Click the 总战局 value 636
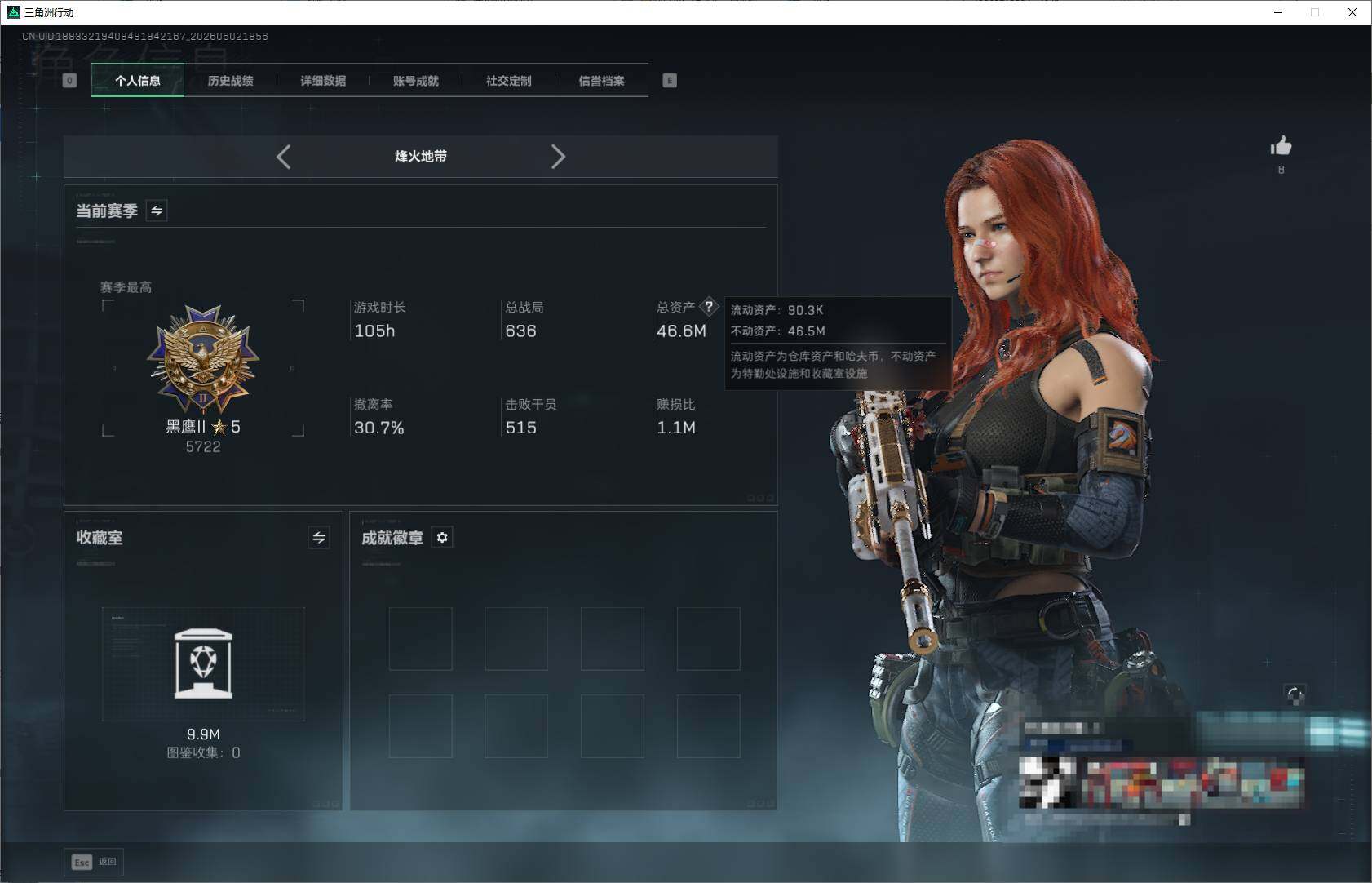The height and width of the screenshot is (883, 1372). (520, 331)
